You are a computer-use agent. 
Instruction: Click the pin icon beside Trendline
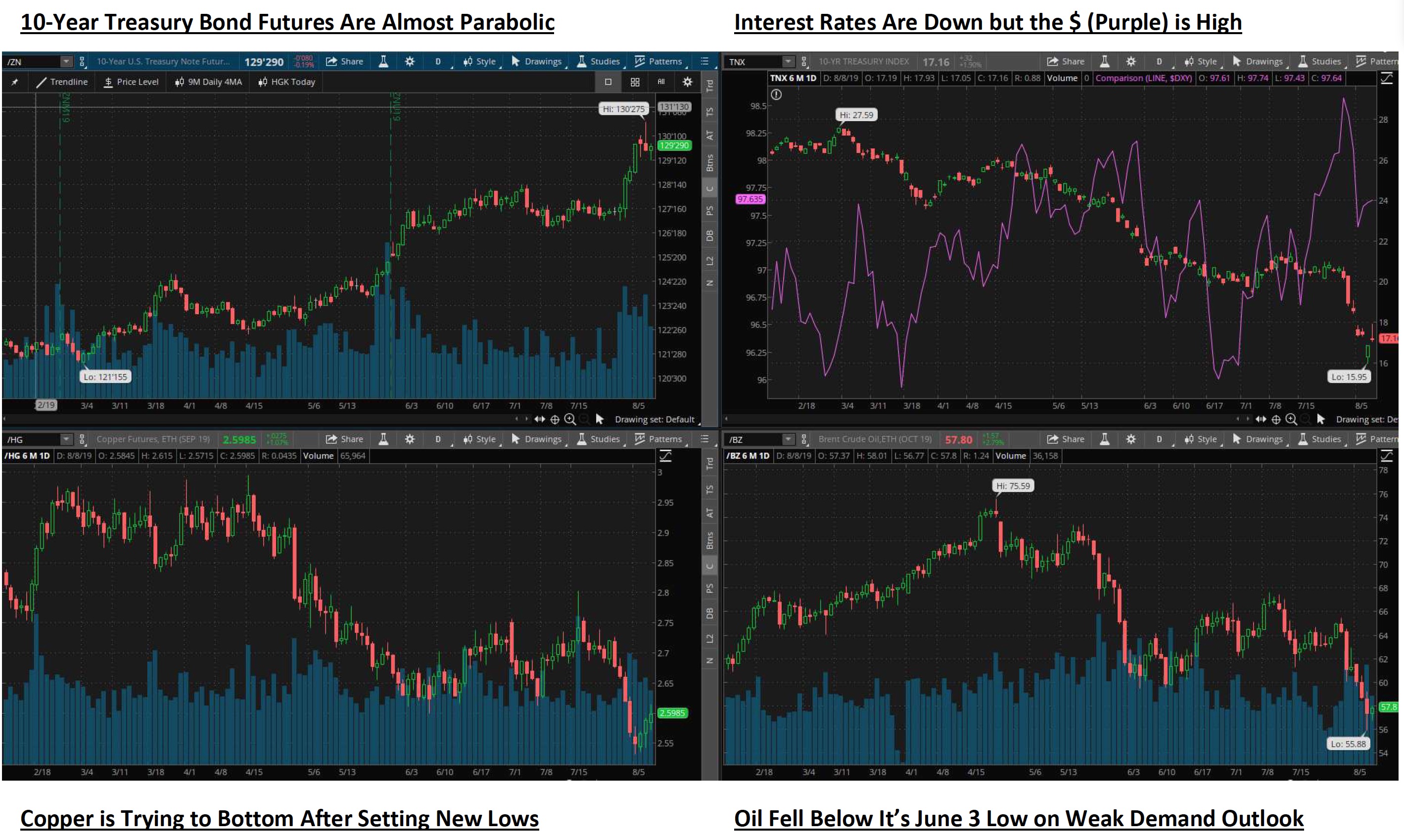click(15, 82)
